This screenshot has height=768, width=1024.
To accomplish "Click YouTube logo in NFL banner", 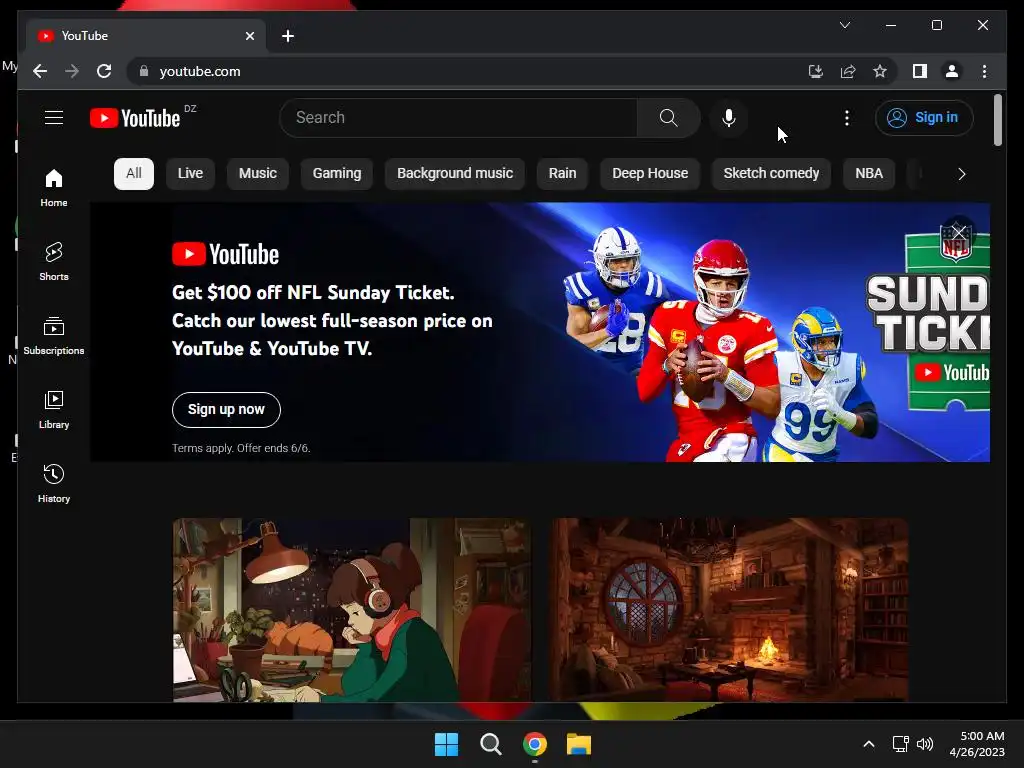I will (225, 254).
